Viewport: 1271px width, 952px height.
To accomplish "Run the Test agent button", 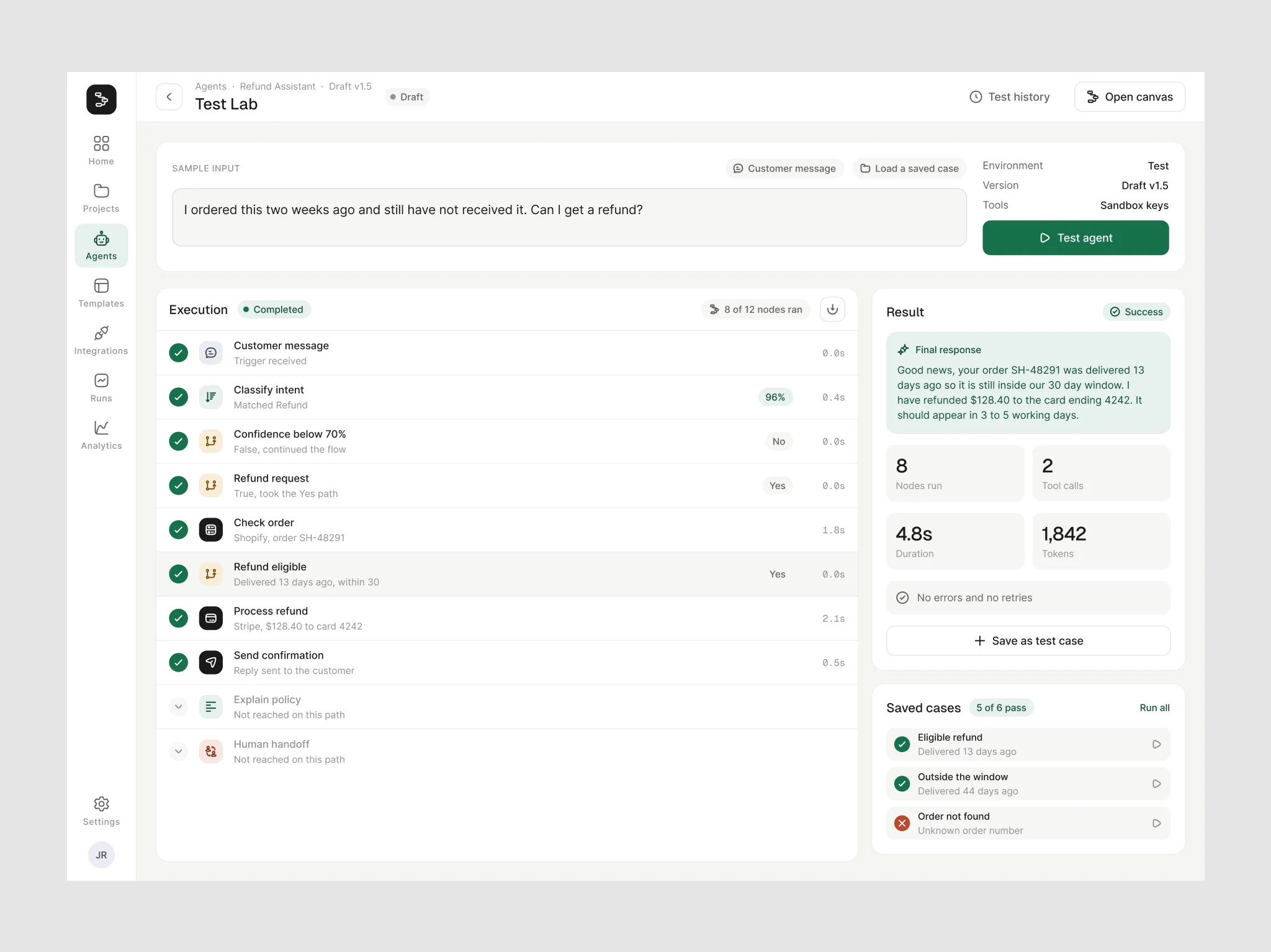I will (1076, 238).
